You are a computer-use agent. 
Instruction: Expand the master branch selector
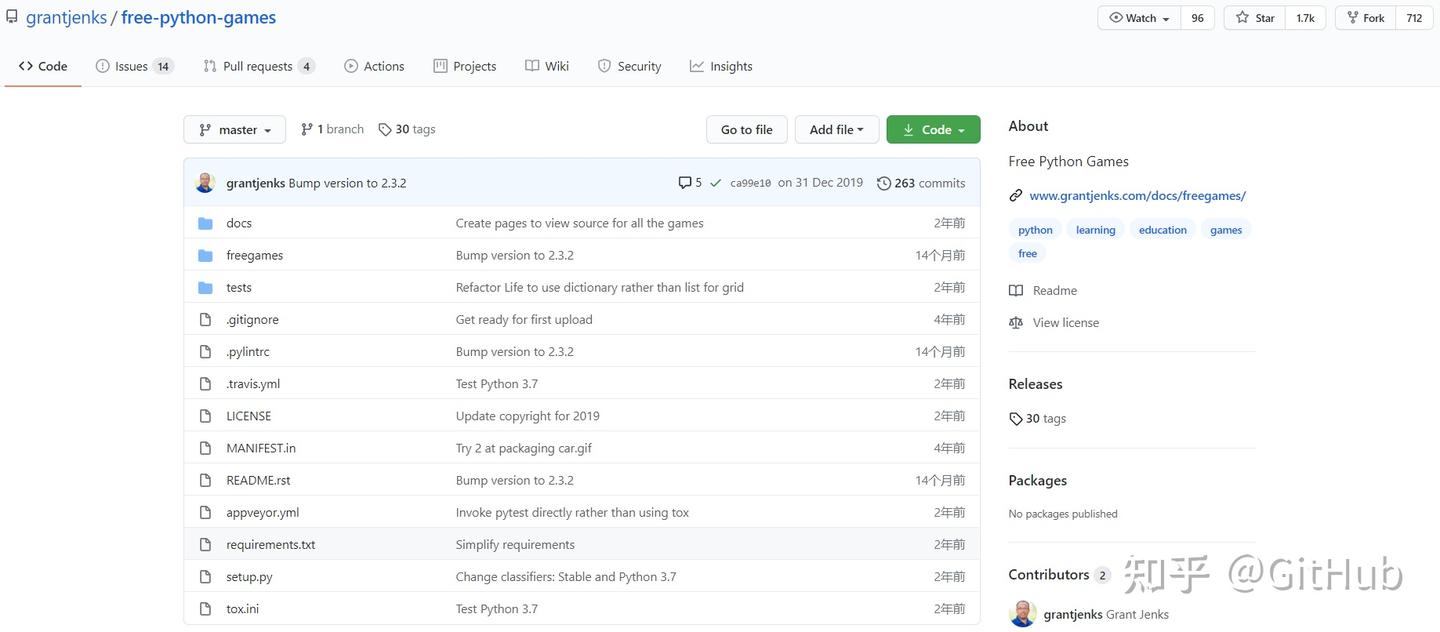[x=234, y=129]
